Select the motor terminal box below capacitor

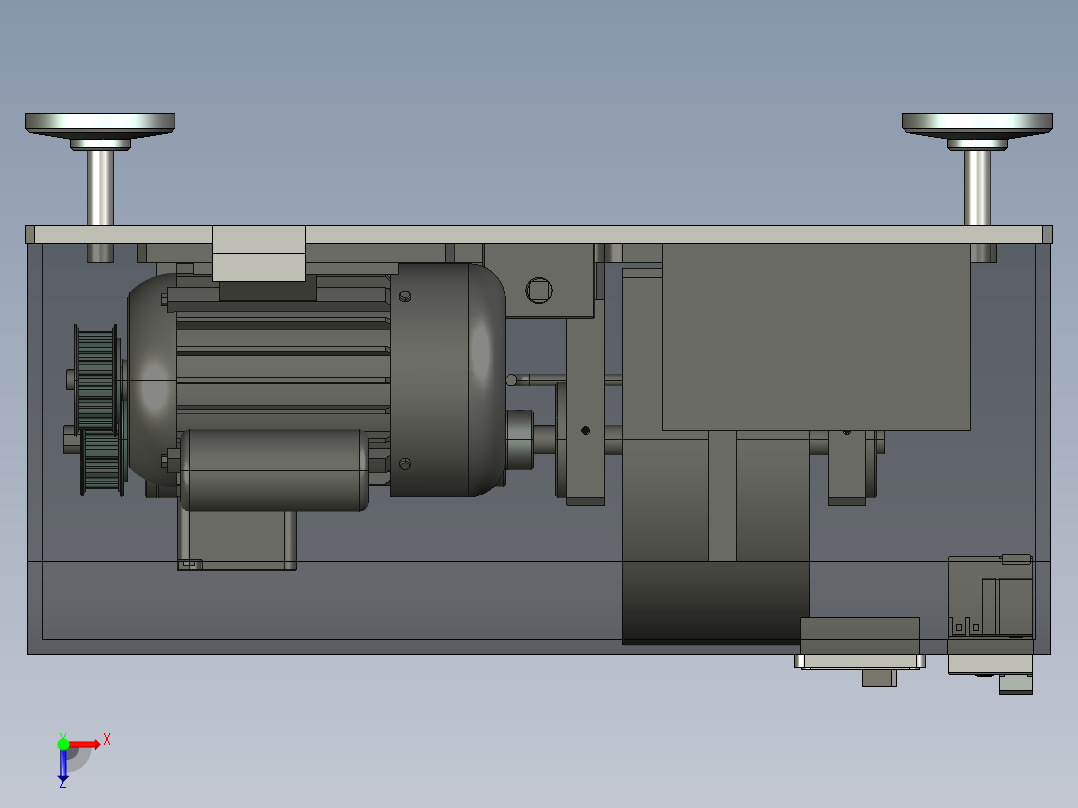point(237,541)
